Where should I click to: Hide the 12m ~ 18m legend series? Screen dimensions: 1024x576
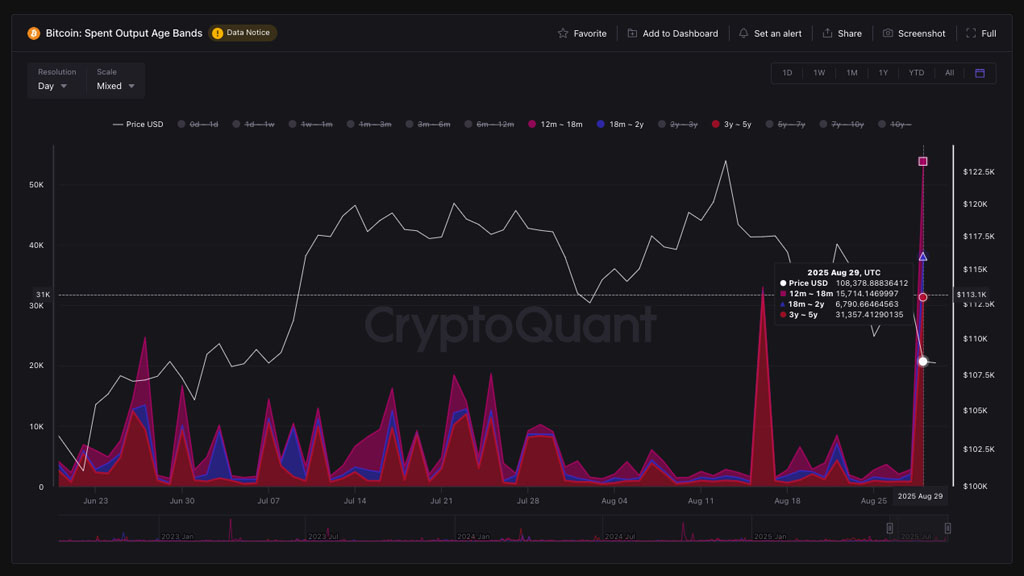pyautogui.click(x=555, y=124)
